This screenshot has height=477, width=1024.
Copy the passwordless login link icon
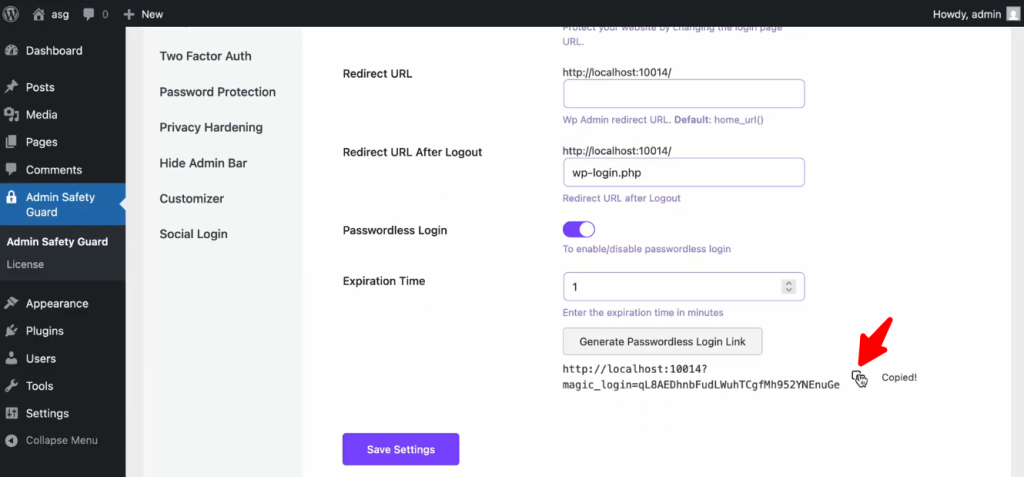858,377
